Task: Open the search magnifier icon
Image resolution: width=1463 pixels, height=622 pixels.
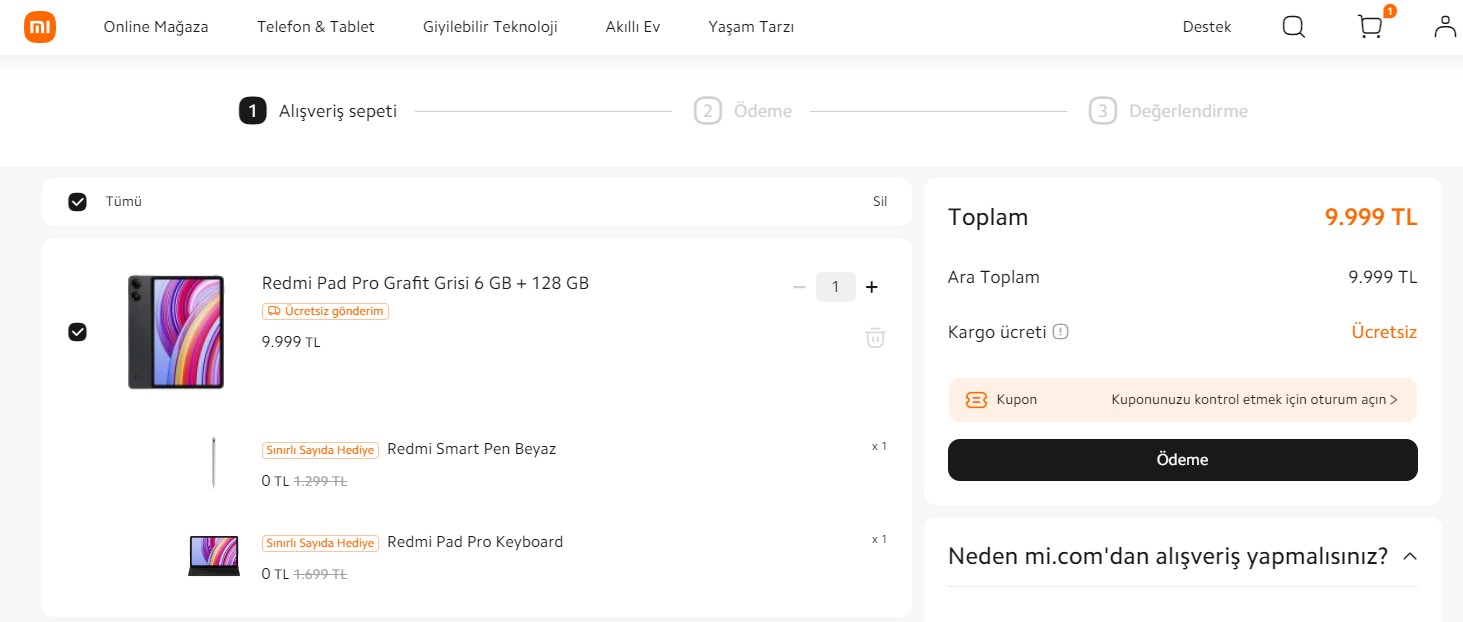Action: (x=1293, y=27)
